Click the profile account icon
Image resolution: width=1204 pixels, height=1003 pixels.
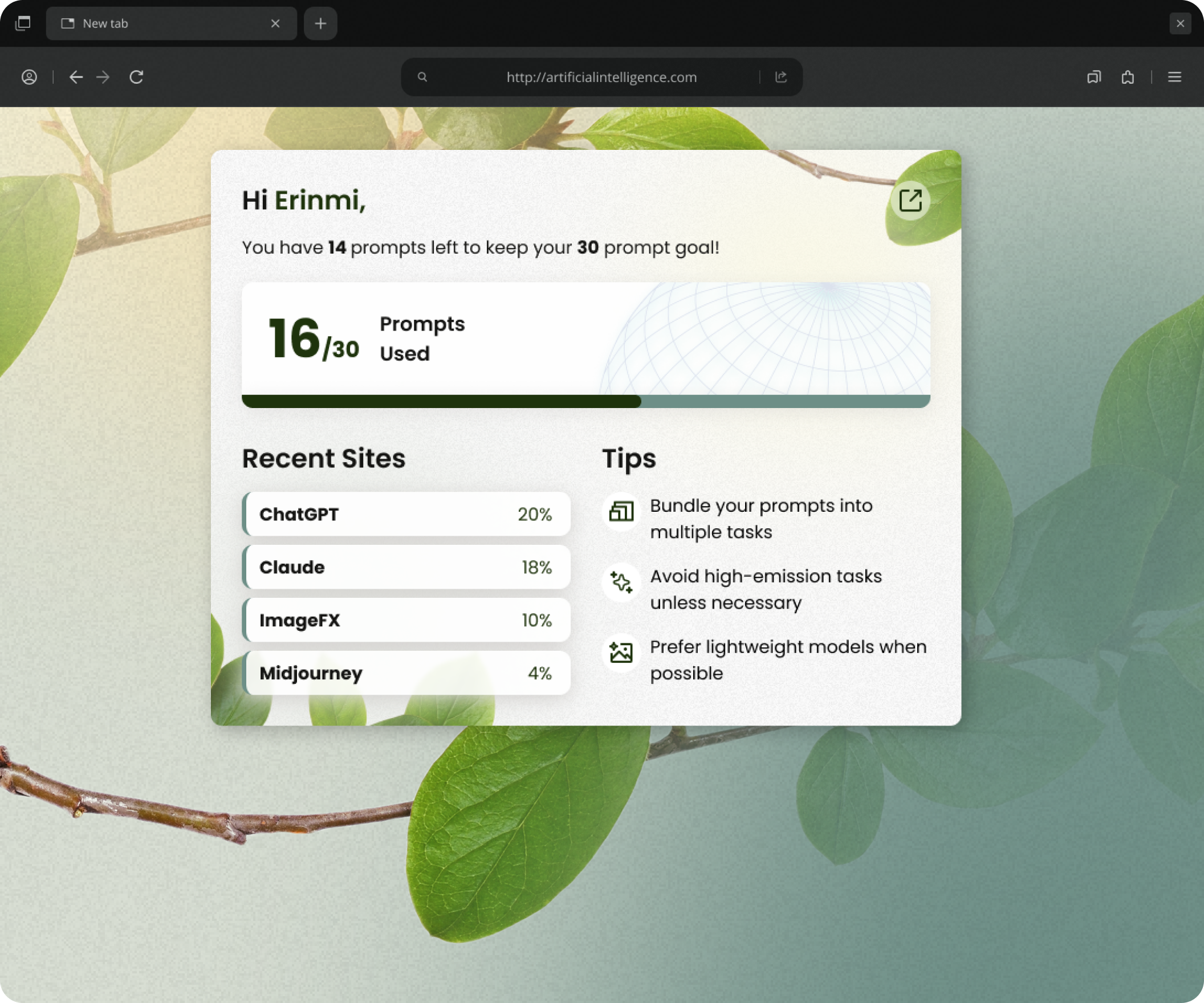tap(29, 77)
